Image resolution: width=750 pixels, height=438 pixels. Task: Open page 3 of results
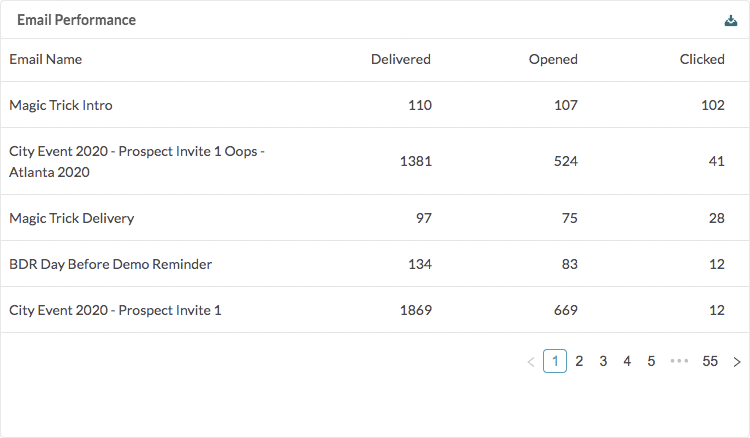(x=603, y=361)
